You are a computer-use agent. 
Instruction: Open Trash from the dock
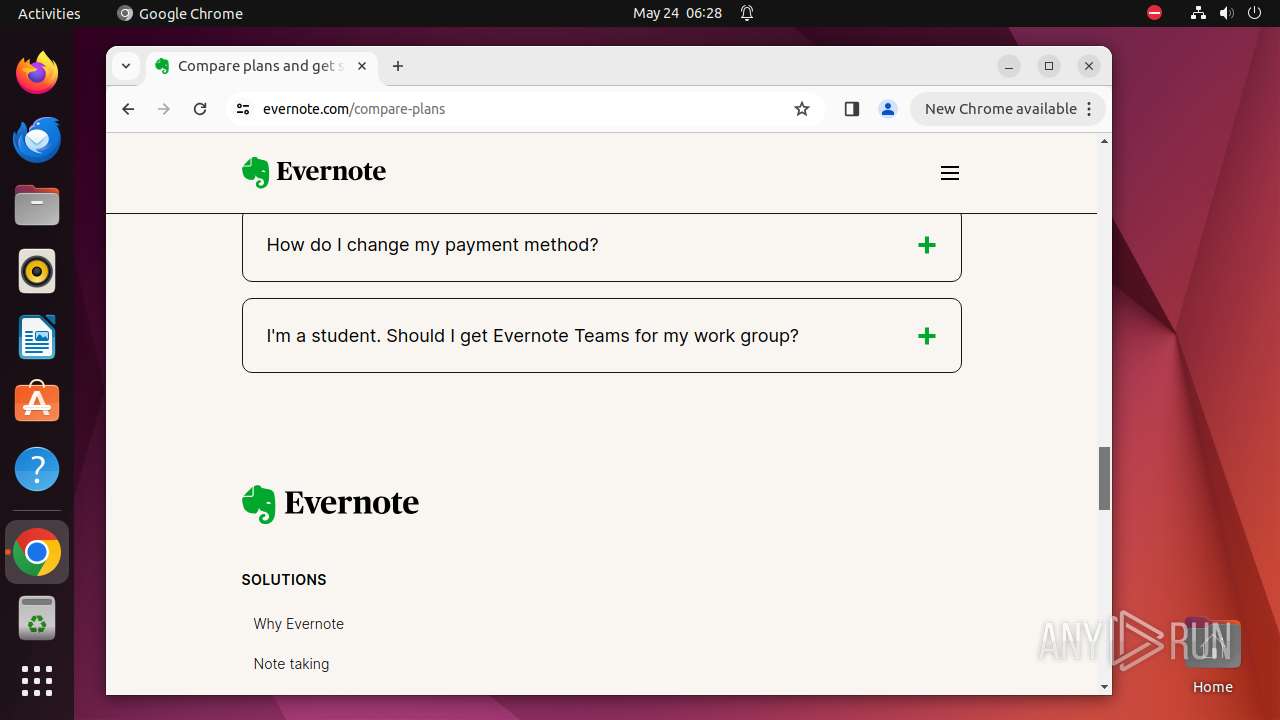[37, 618]
